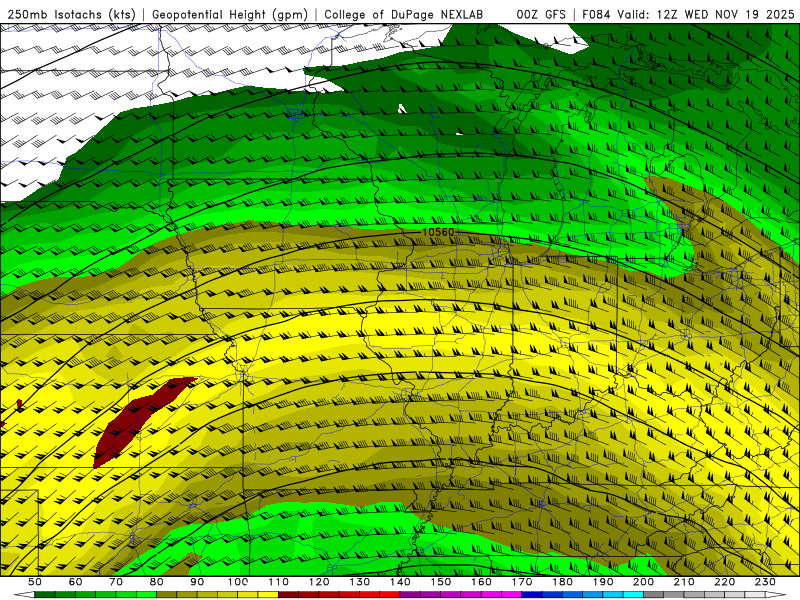The image size is (800, 600).
Task: Click the '250mb Isotachs (kts)' title text
Action: [x=72, y=15]
